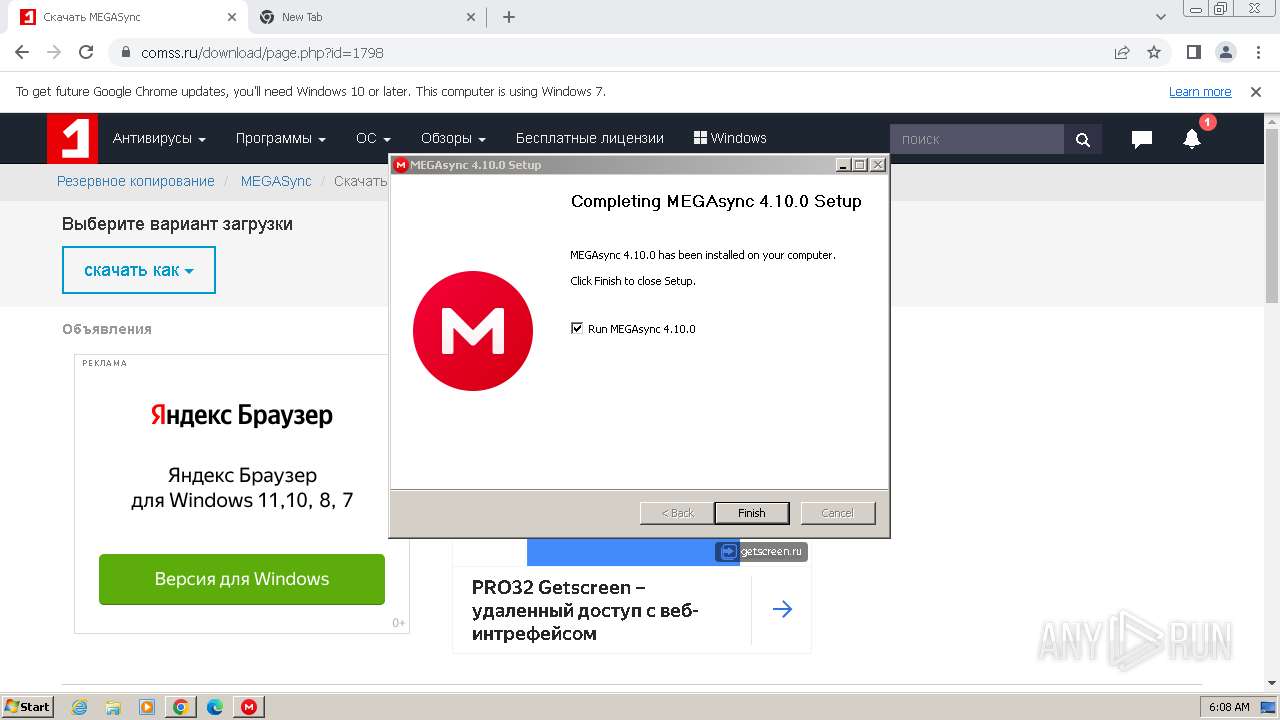Image resolution: width=1280 pixels, height=720 pixels.
Task: Click Finish in MEGAsync Setup
Action: tap(752, 513)
